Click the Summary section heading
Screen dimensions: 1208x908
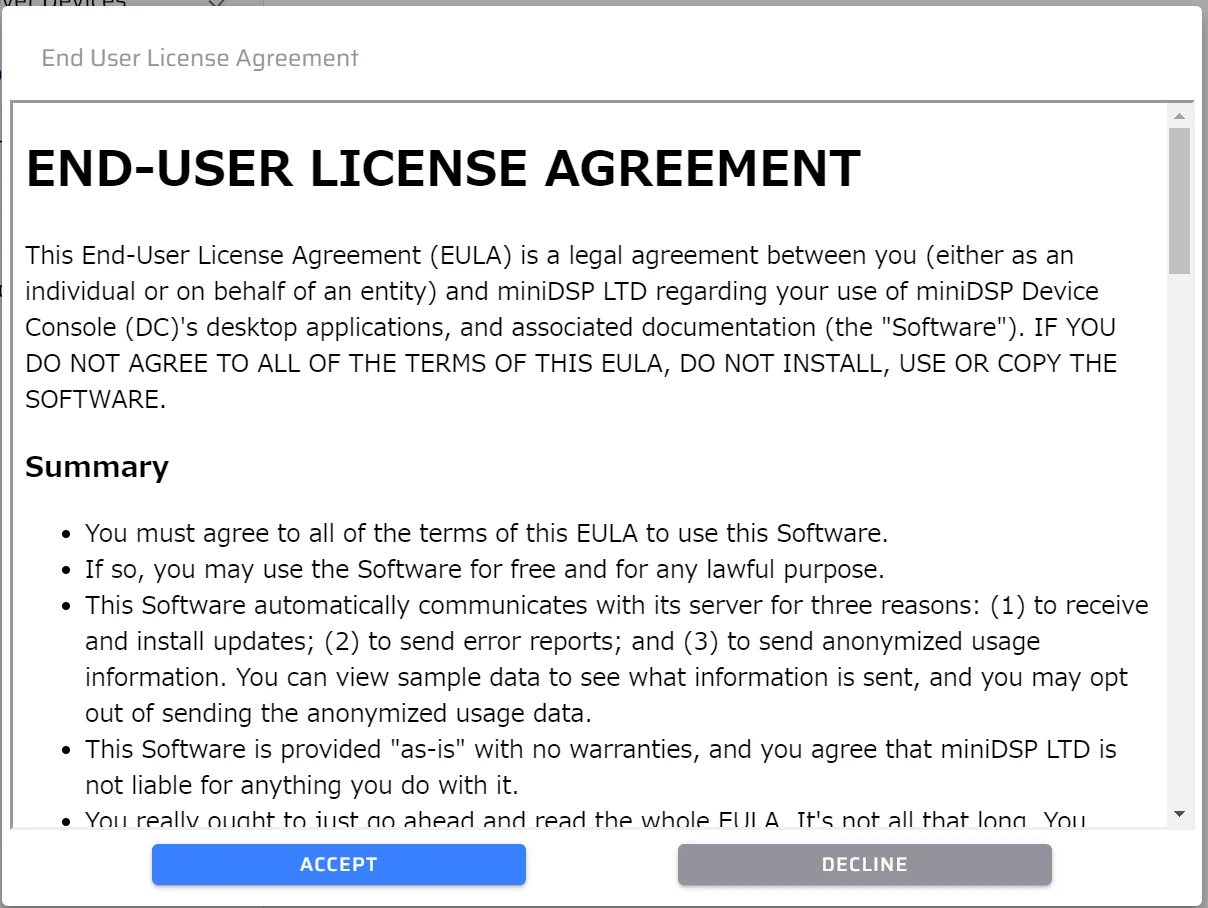pos(97,467)
